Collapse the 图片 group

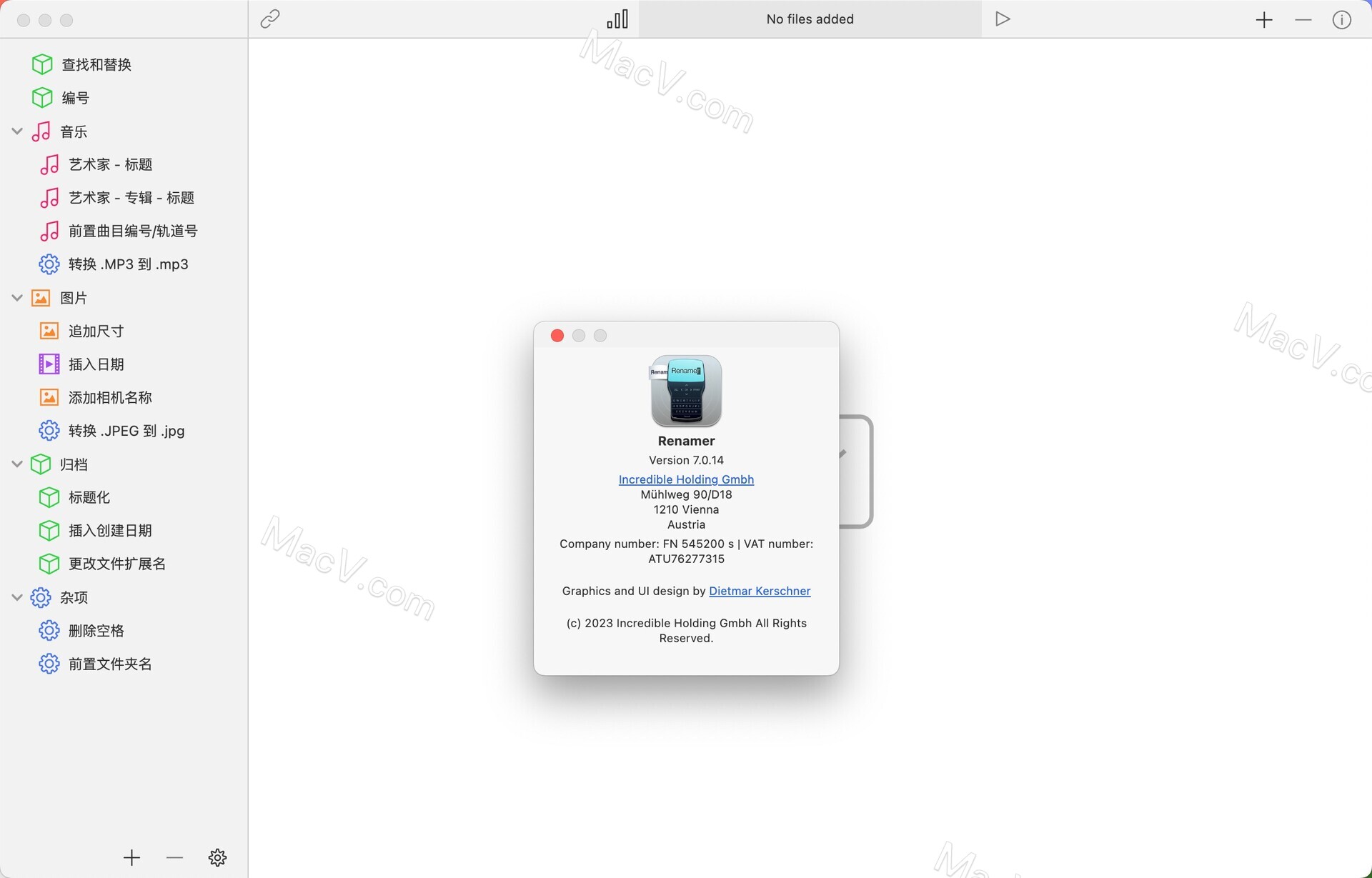[17, 298]
